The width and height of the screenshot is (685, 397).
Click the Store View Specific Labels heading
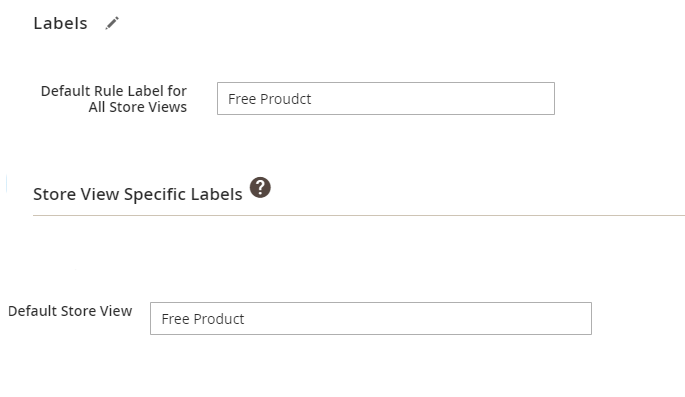[x=138, y=194]
